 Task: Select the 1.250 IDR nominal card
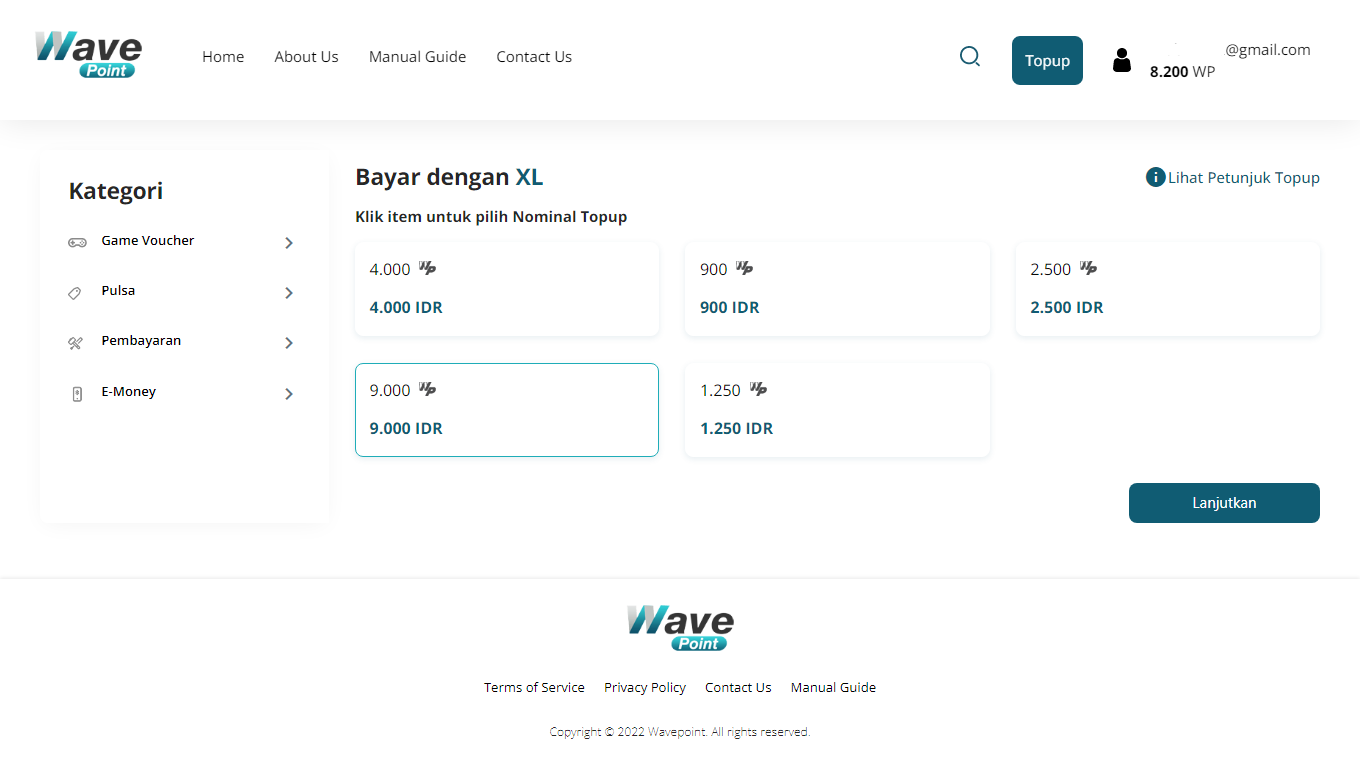pos(836,409)
